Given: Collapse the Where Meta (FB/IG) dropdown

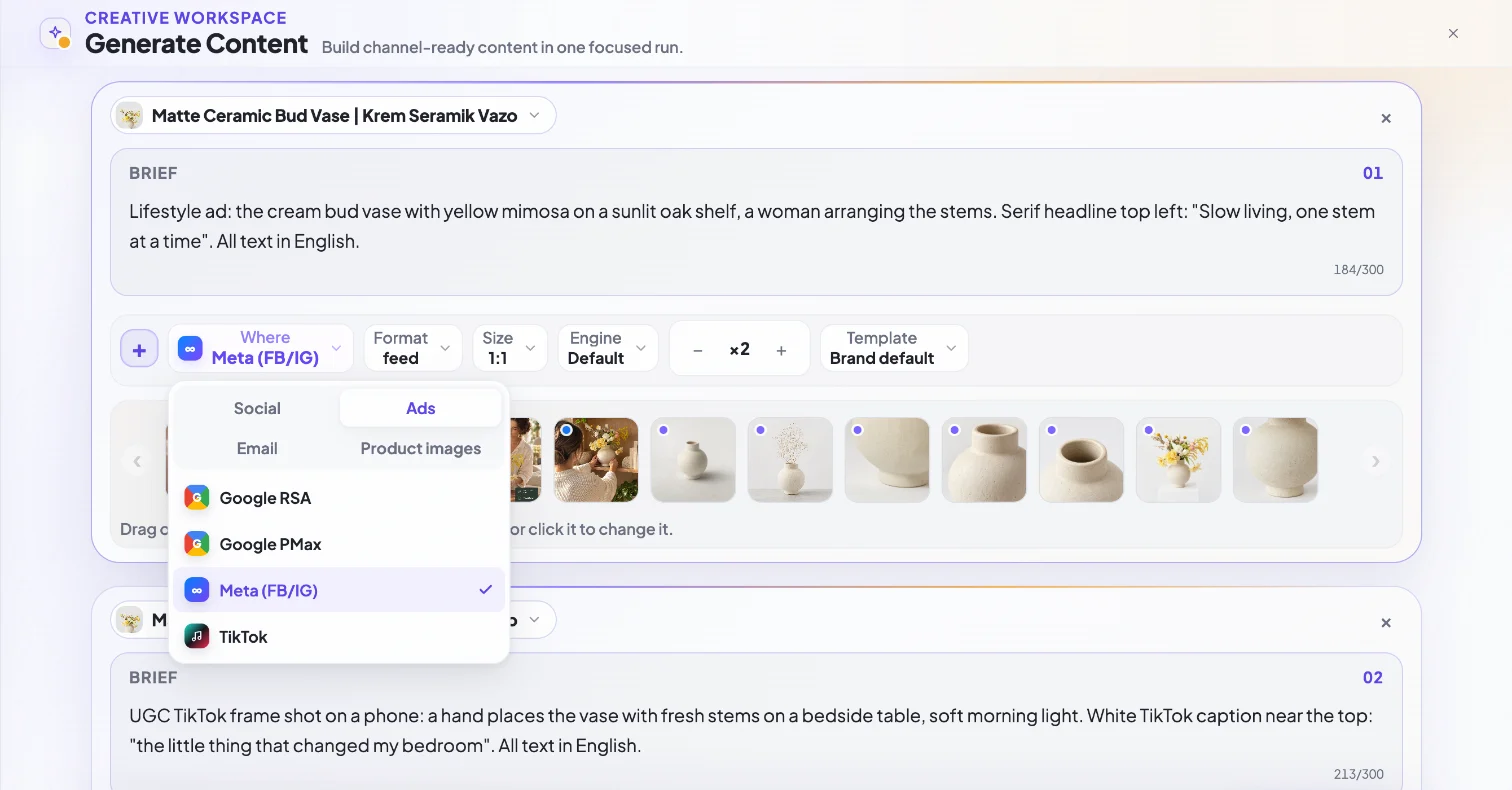Looking at the screenshot, I should click(261, 348).
